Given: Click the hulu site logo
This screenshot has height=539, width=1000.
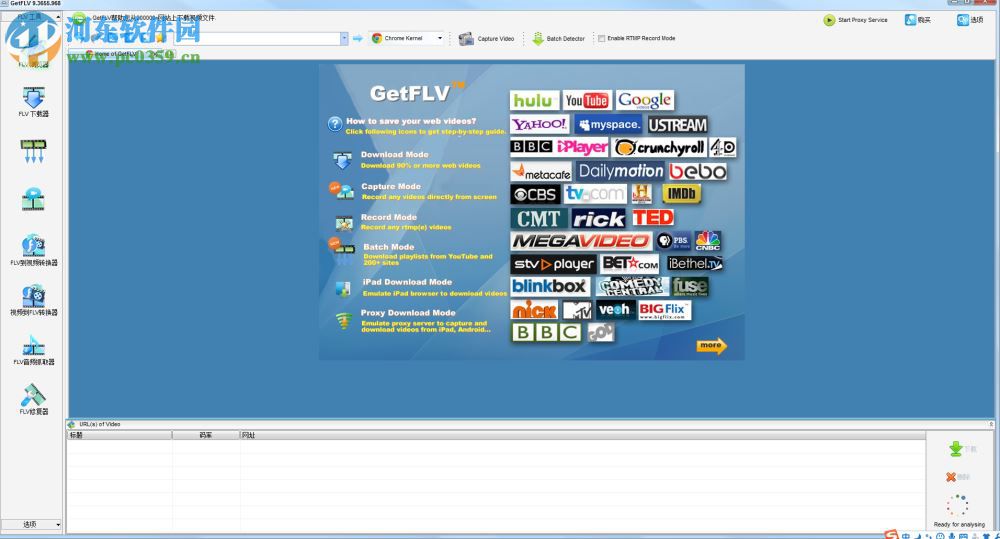Looking at the screenshot, I should click(x=534, y=100).
